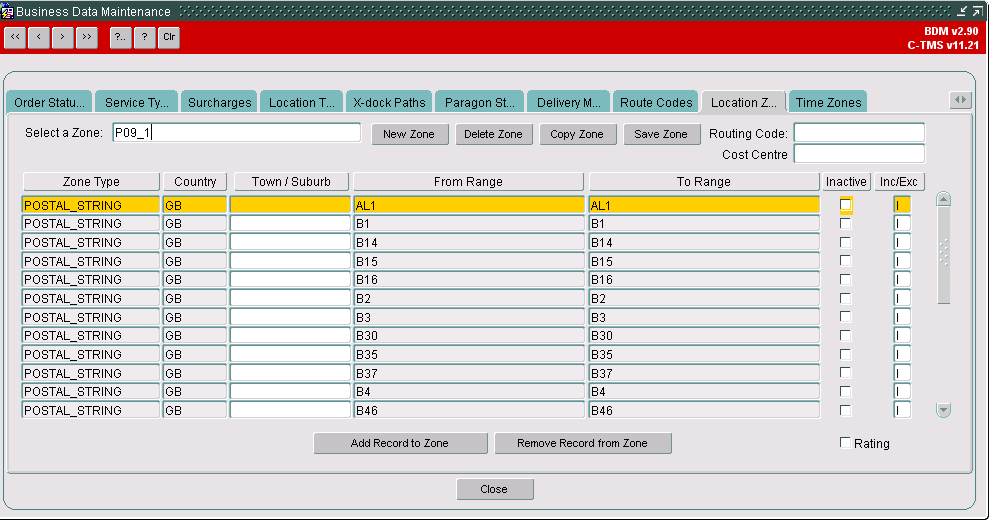Screen dimensions: 989x520
Task: Go to first record with << button
Action: (15, 37)
